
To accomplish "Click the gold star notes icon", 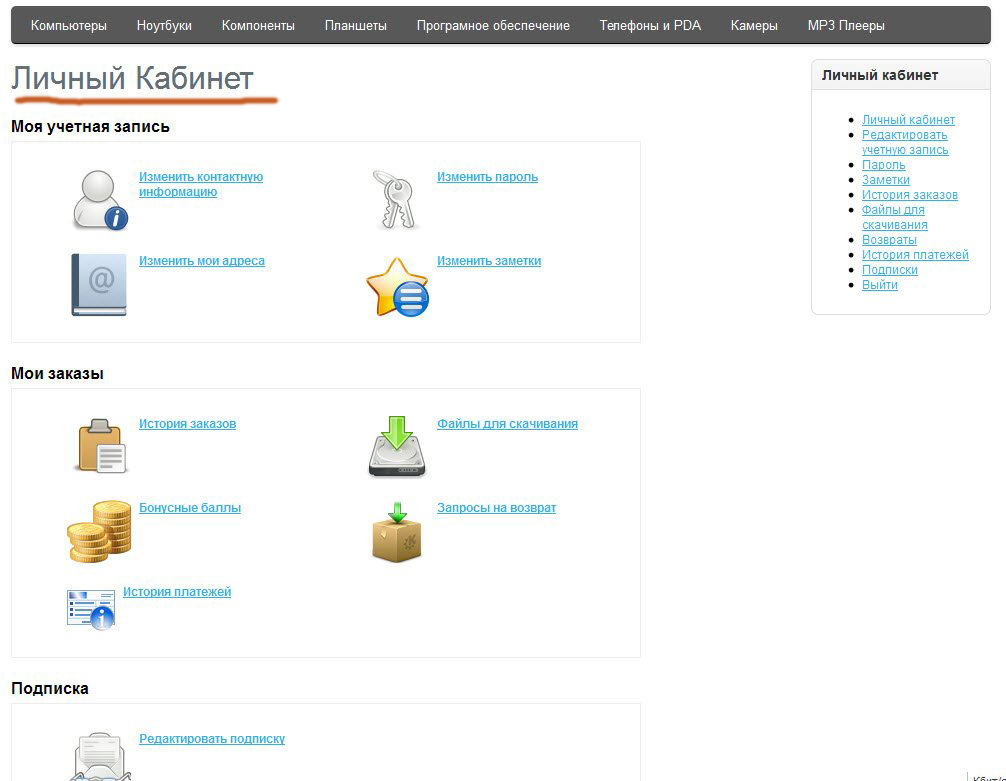I will click(x=397, y=287).
